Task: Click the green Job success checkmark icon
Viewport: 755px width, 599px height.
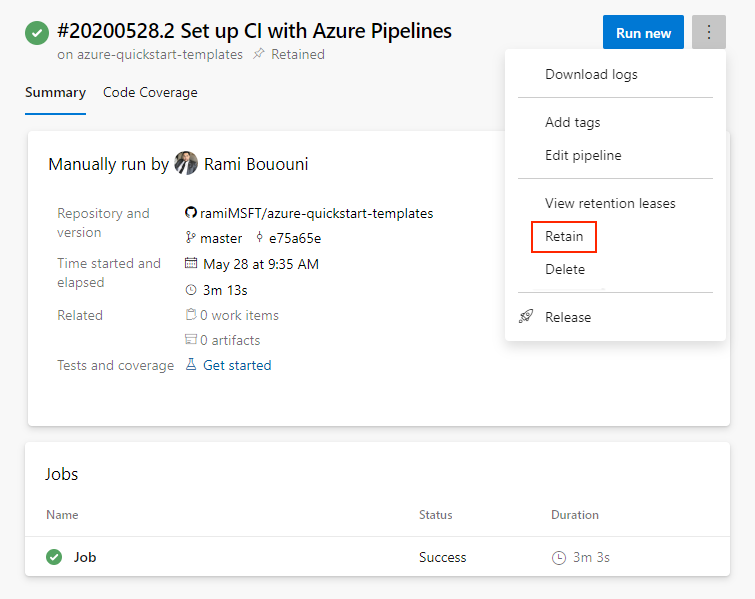Action: [54, 557]
